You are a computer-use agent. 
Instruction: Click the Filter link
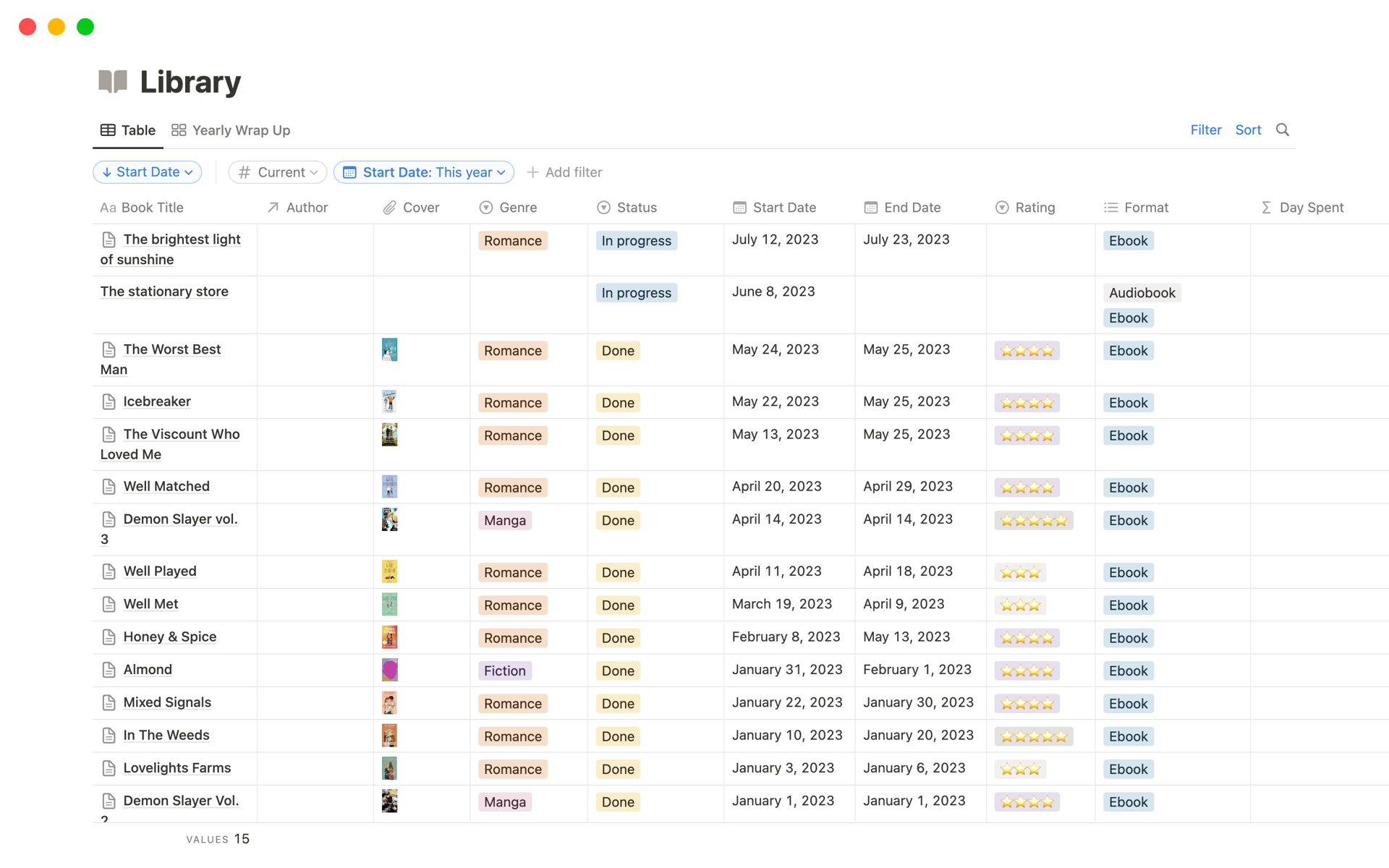tap(1205, 129)
